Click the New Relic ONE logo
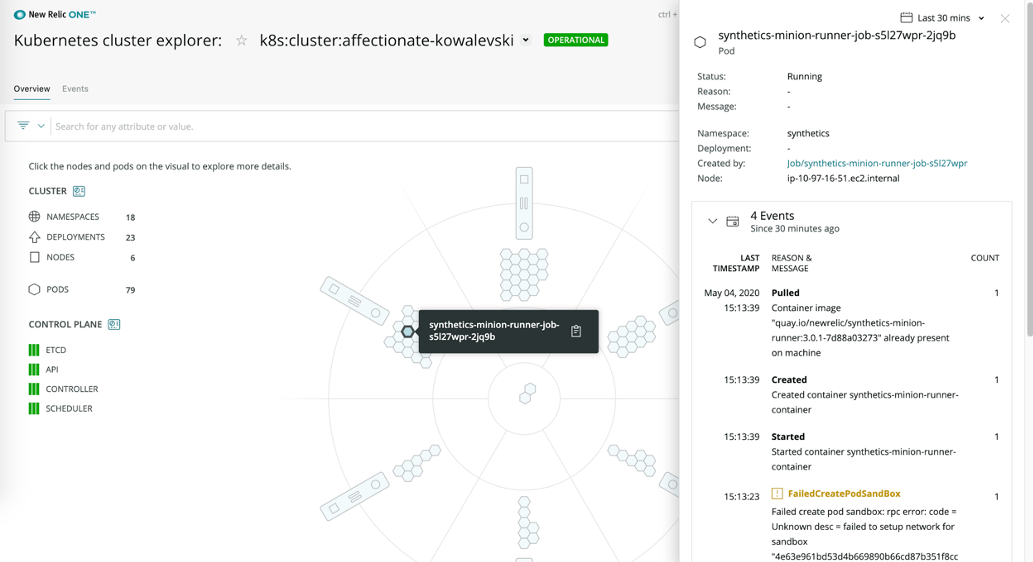This screenshot has height=562, width=1033. [55, 14]
